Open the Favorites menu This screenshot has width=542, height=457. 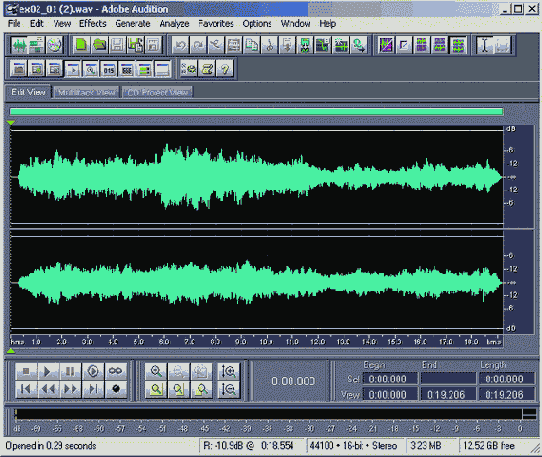pyautogui.click(x=216, y=24)
